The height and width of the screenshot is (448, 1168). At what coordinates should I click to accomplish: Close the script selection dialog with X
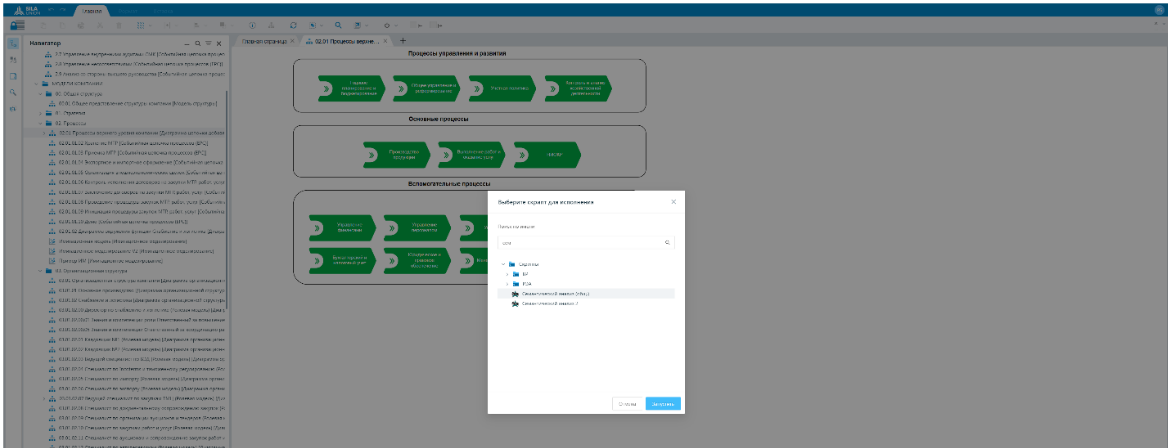point(673,202)
